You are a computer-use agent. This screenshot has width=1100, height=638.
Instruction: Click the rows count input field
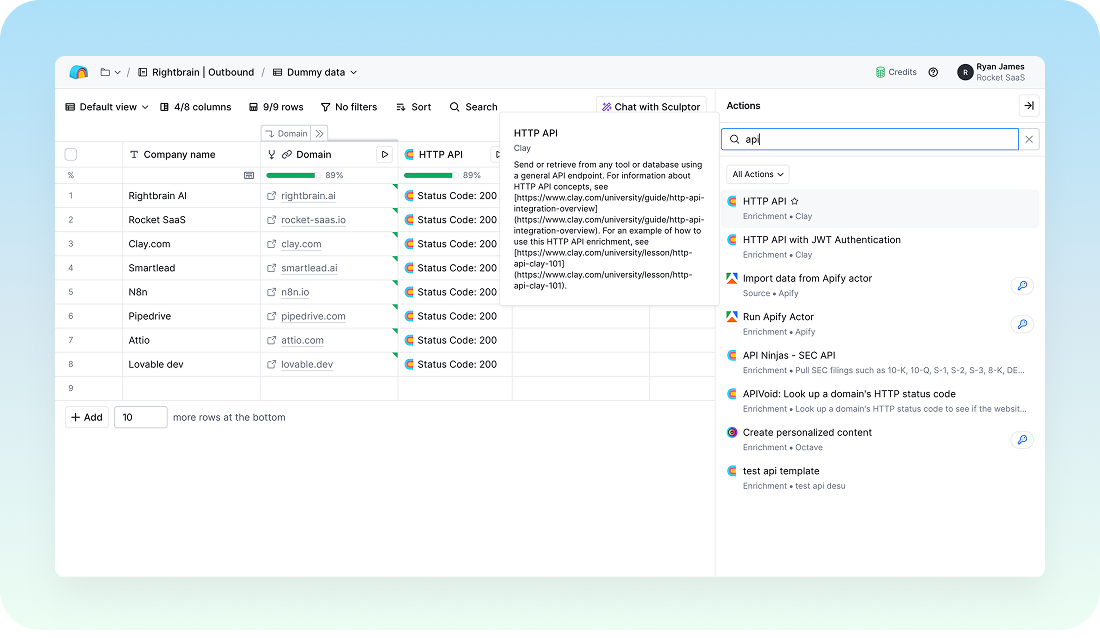[140, 417]
